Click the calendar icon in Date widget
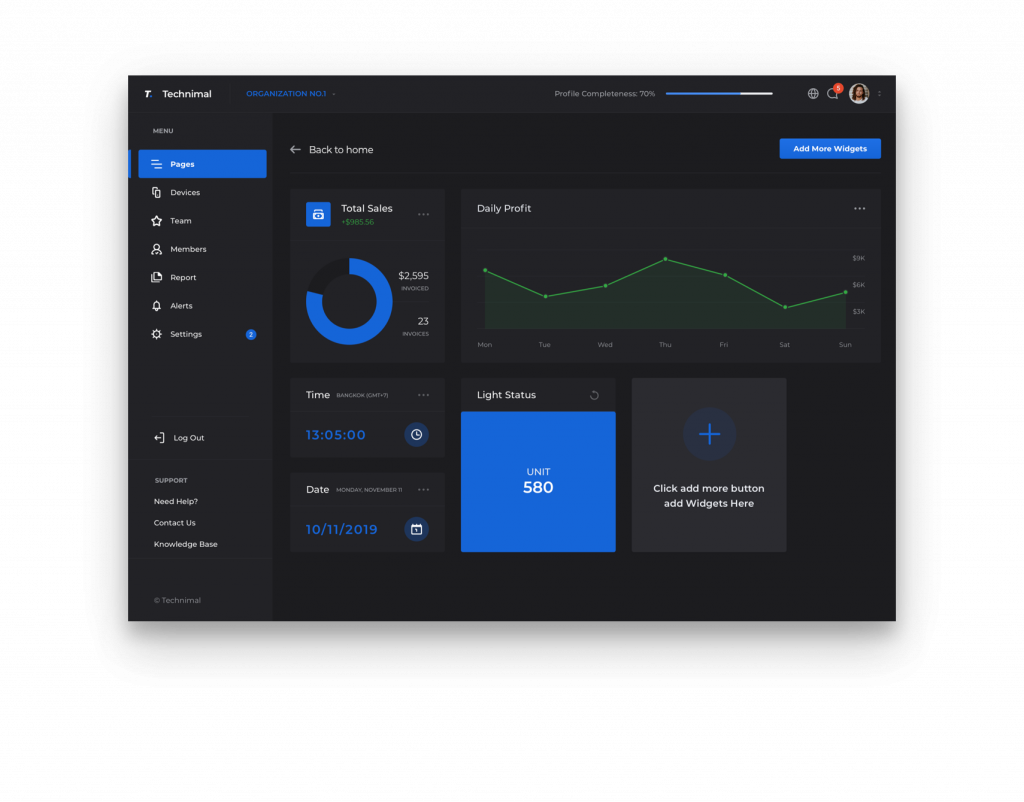This screenshot has height=802, width=1024. (417, 529)
